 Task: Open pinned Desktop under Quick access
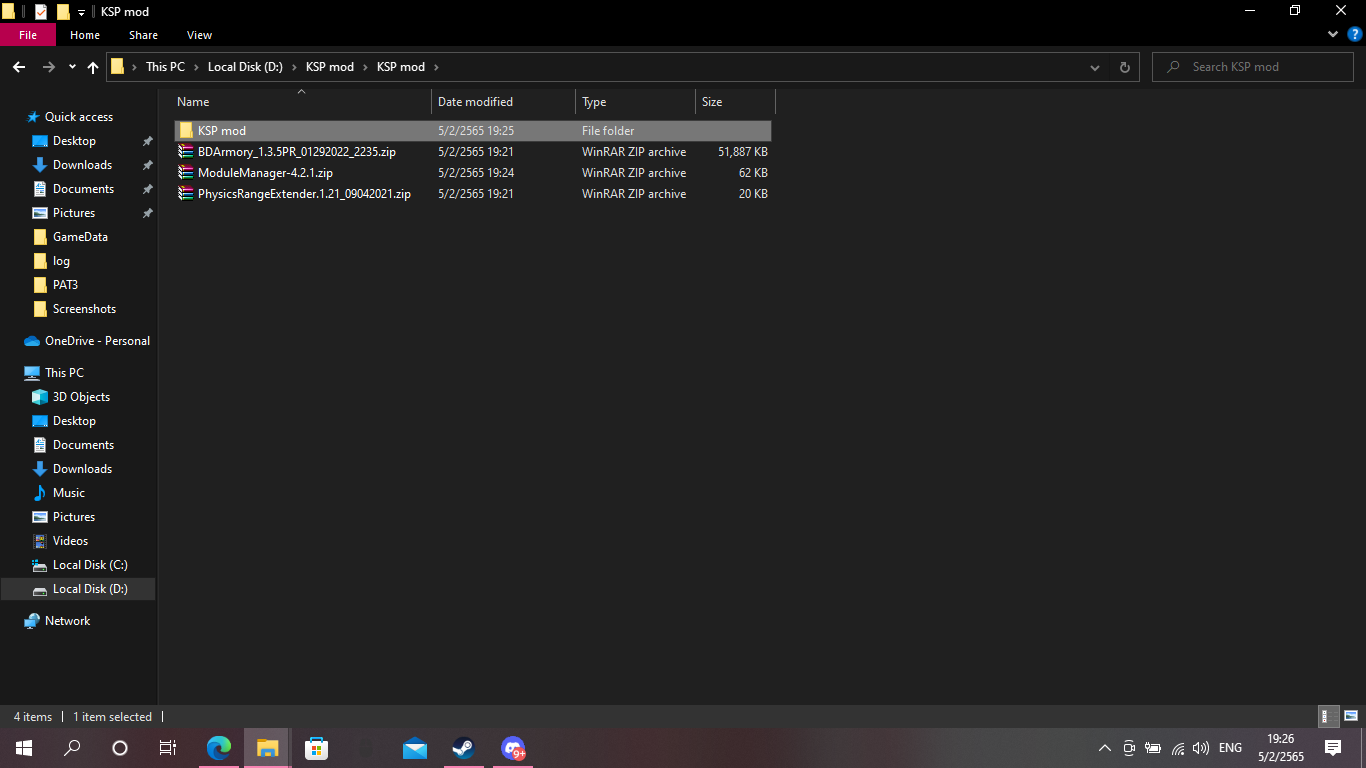point(74,141)
